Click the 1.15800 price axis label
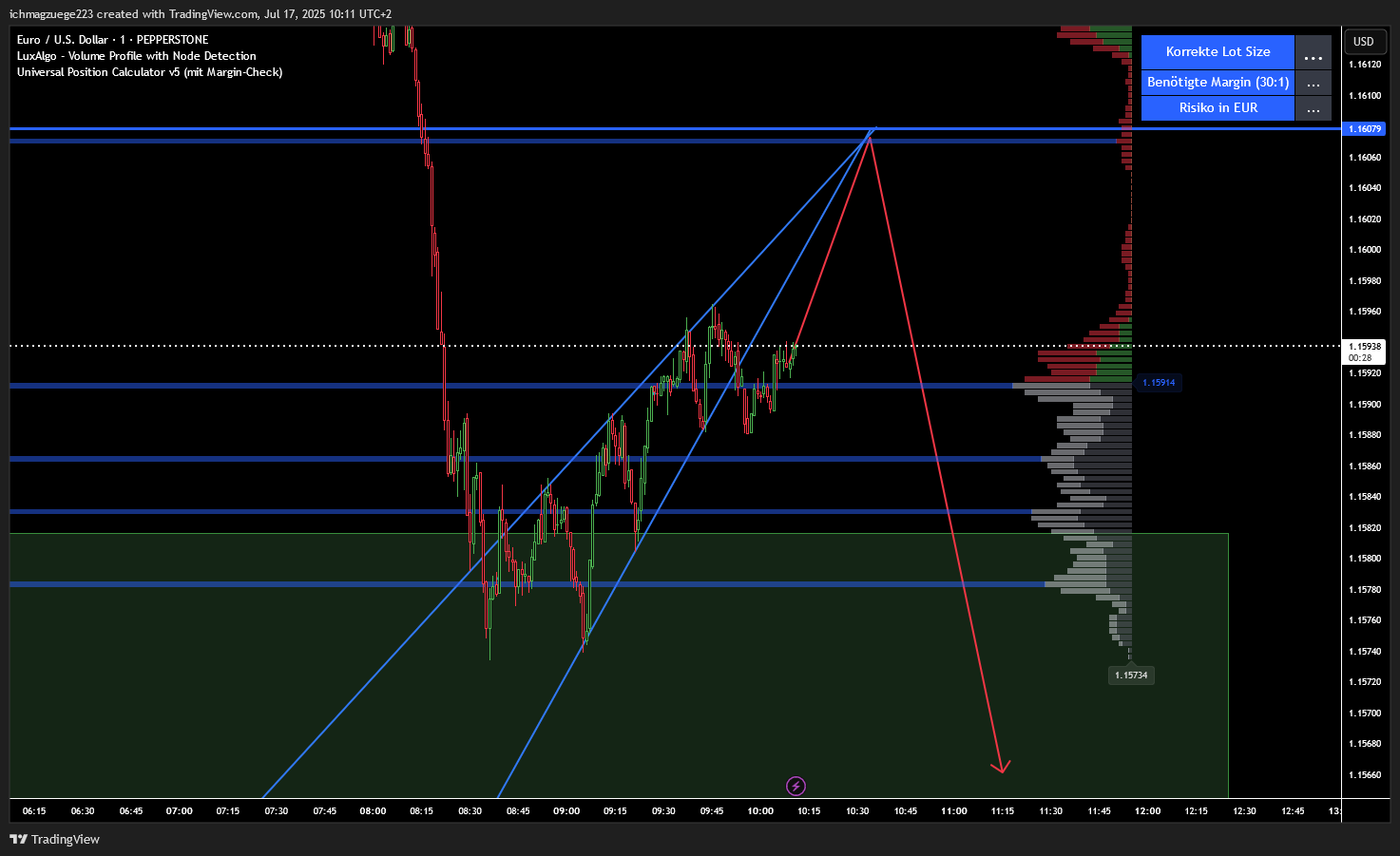 [x=1364, y=559]
